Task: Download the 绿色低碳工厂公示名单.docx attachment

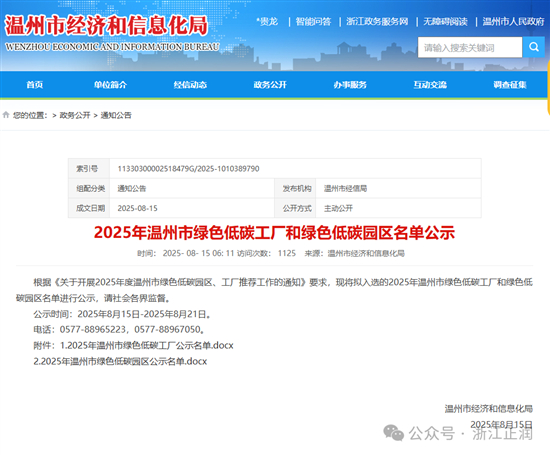Action: click(x=147, y=346)
